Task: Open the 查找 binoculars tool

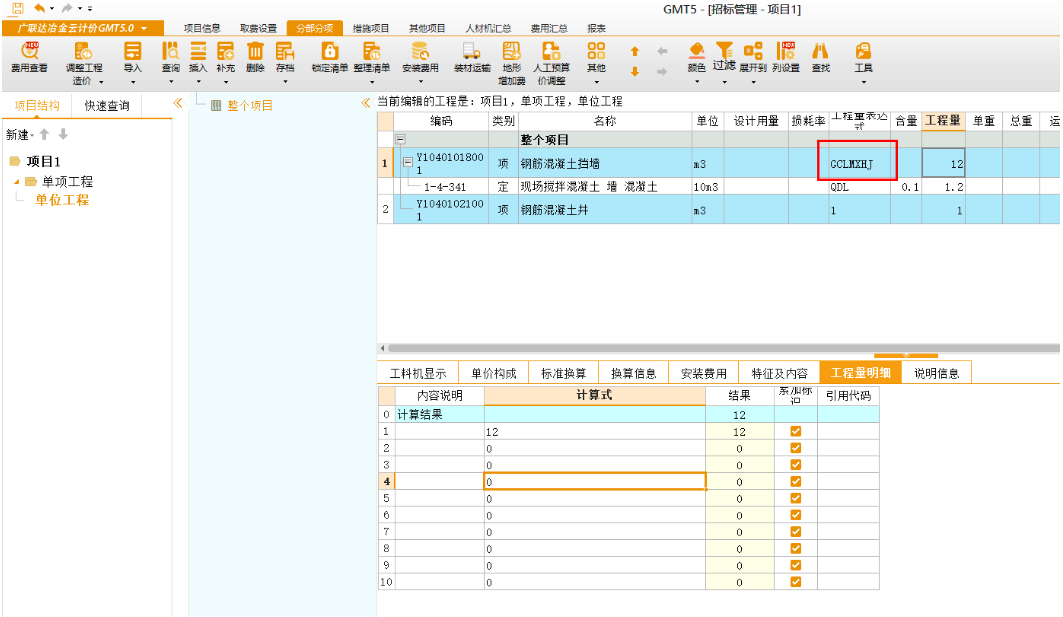Action: [x=820, y=52]
